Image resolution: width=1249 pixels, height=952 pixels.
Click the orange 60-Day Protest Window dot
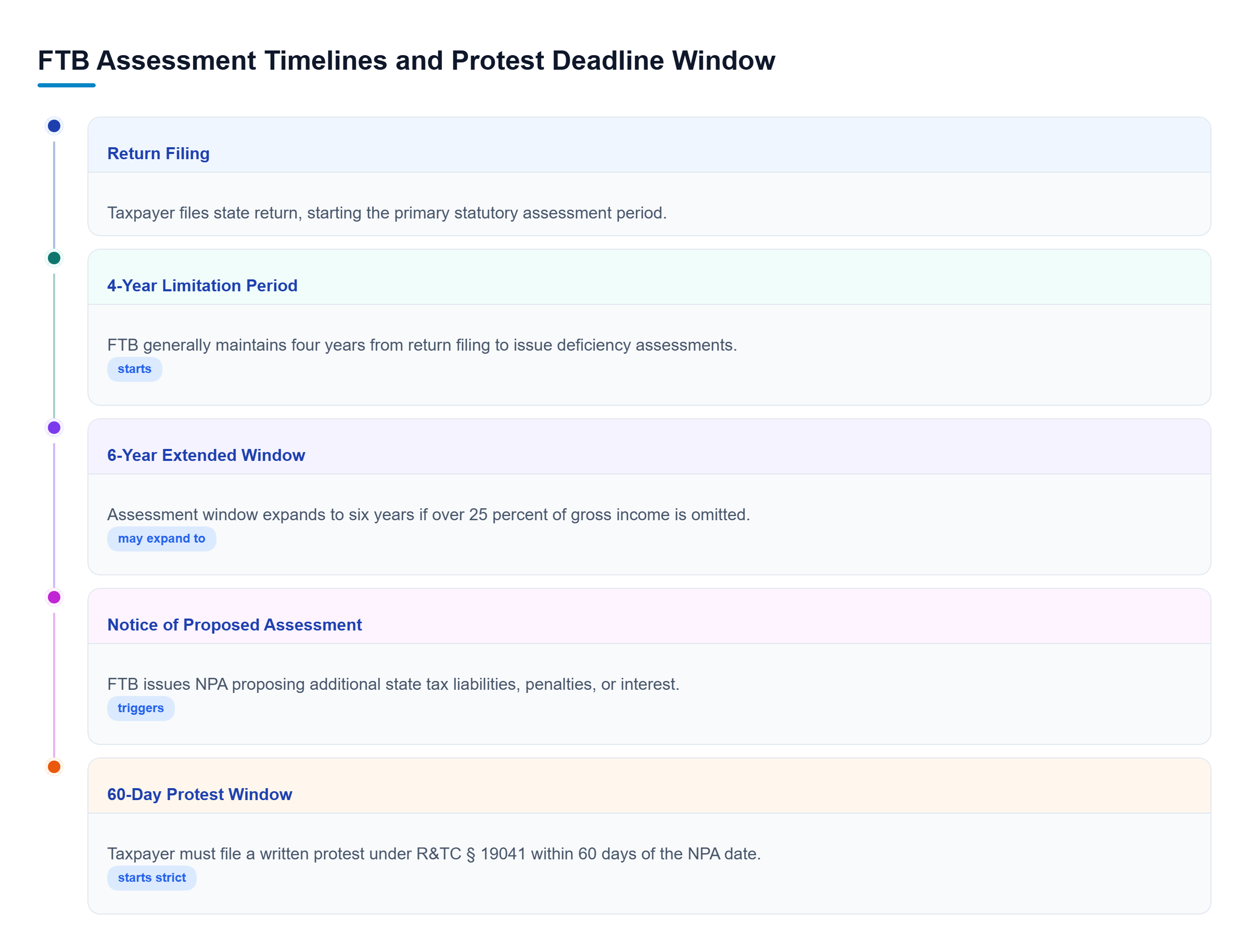coord(54,766)
